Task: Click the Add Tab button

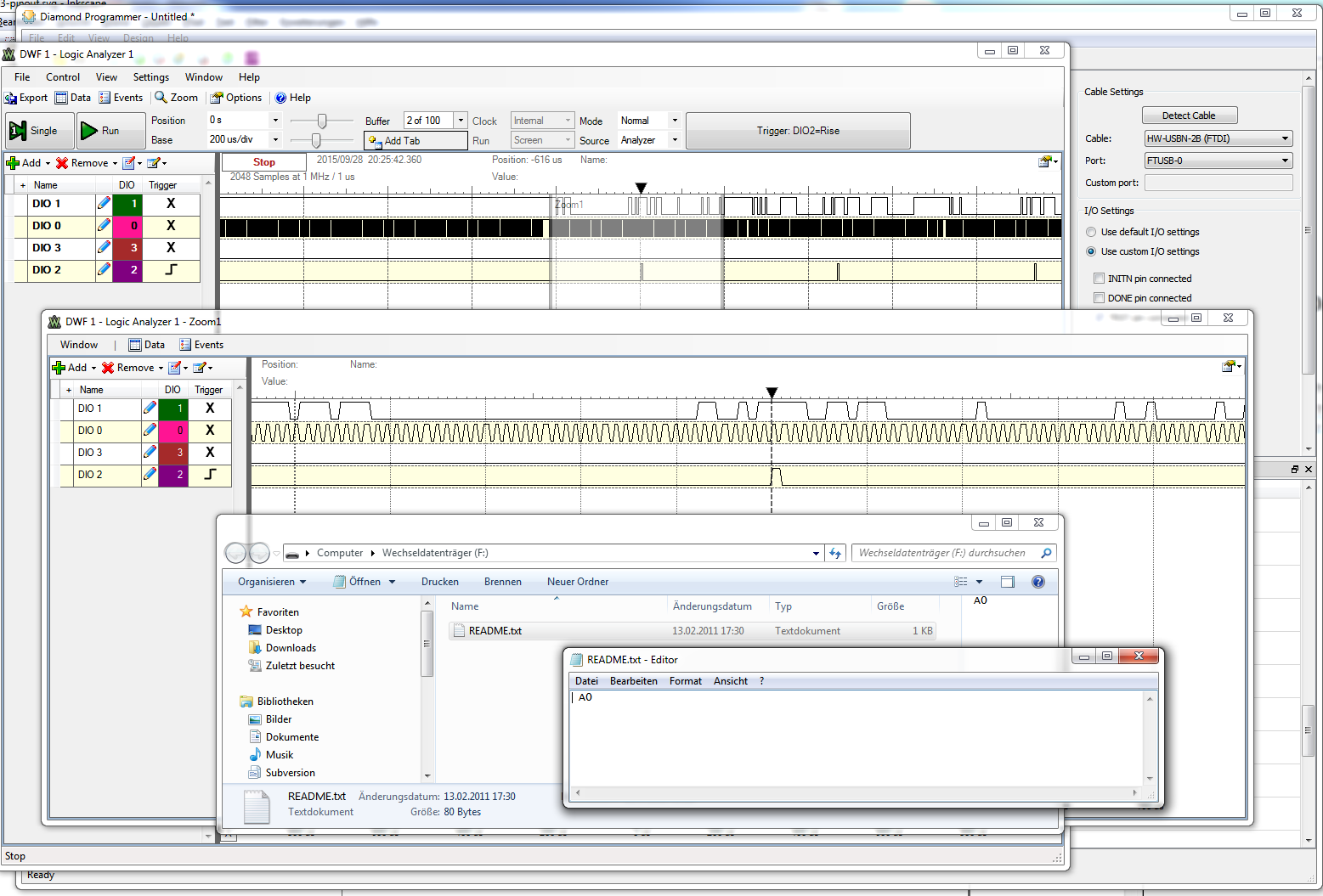Action: (416, 141)
